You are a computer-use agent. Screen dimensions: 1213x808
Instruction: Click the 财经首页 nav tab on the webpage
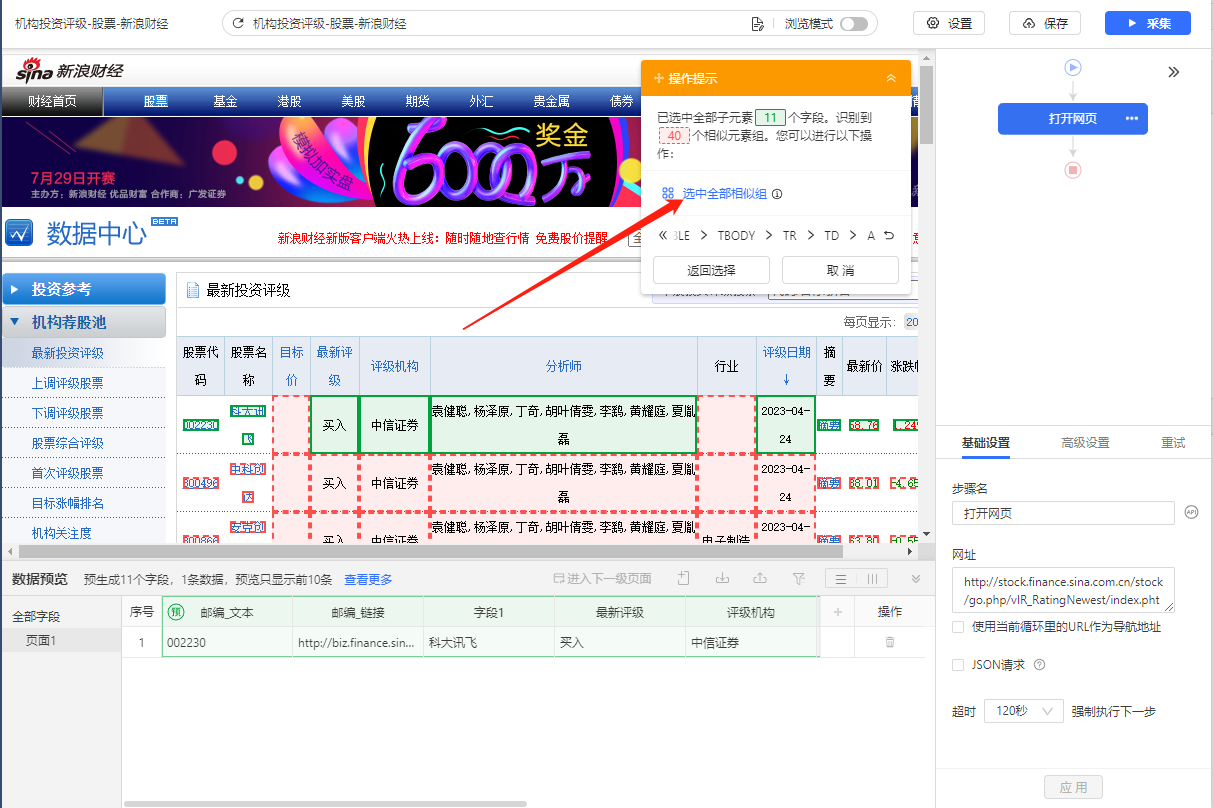click(52, 102)
